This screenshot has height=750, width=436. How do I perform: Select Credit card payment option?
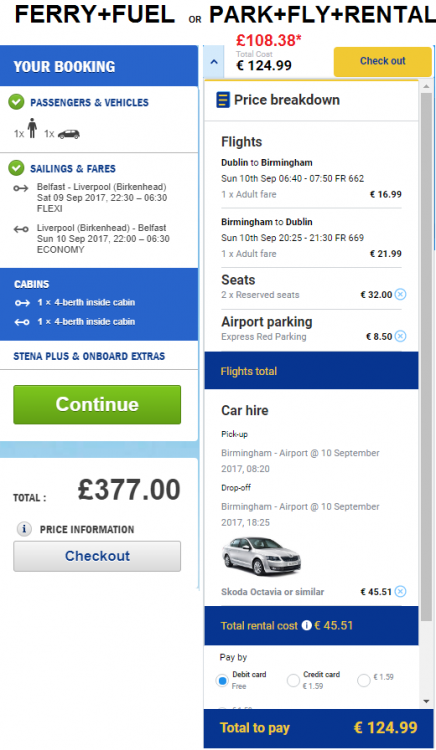point(293,680)
